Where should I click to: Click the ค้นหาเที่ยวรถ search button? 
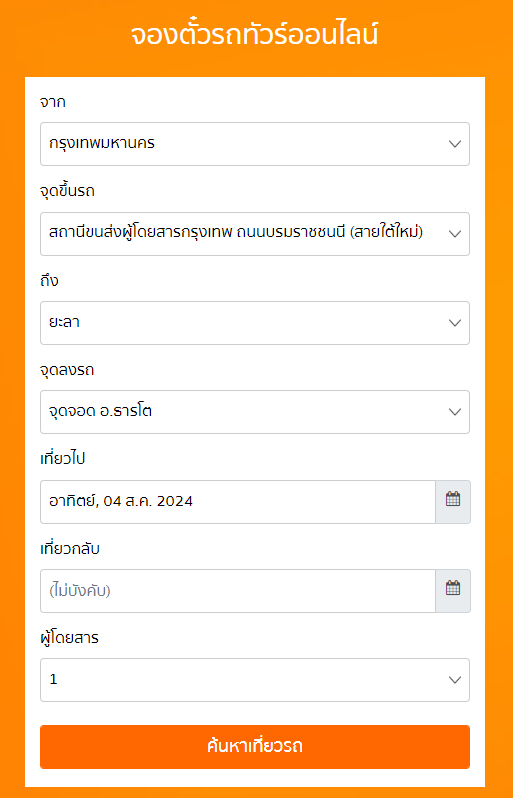tap(255, 747)
